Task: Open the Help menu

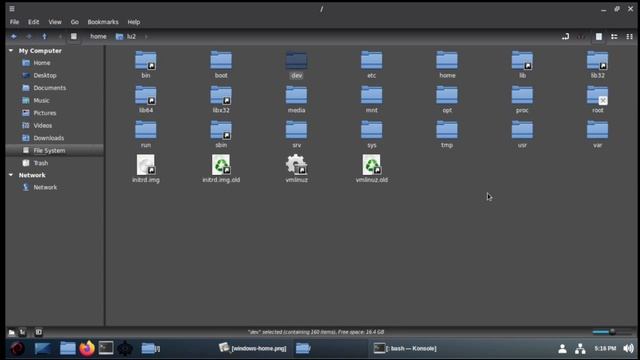Action: point(133,22)
